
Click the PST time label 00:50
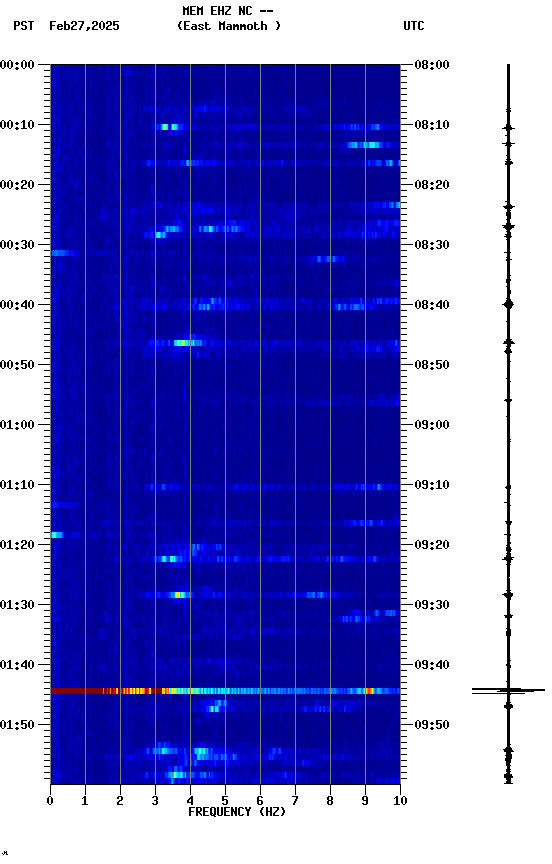click(x=17, y=365)
